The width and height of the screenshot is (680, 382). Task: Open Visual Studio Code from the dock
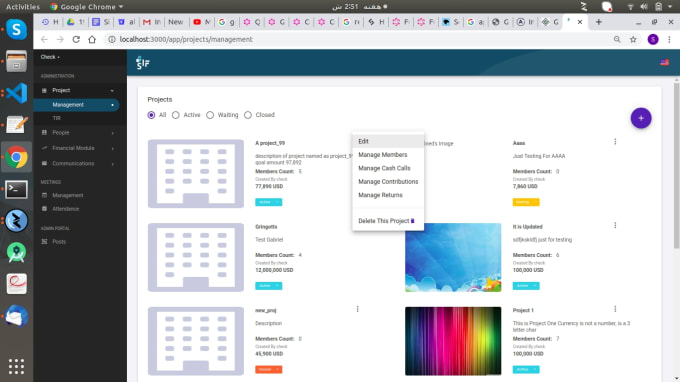coord(16,93)
